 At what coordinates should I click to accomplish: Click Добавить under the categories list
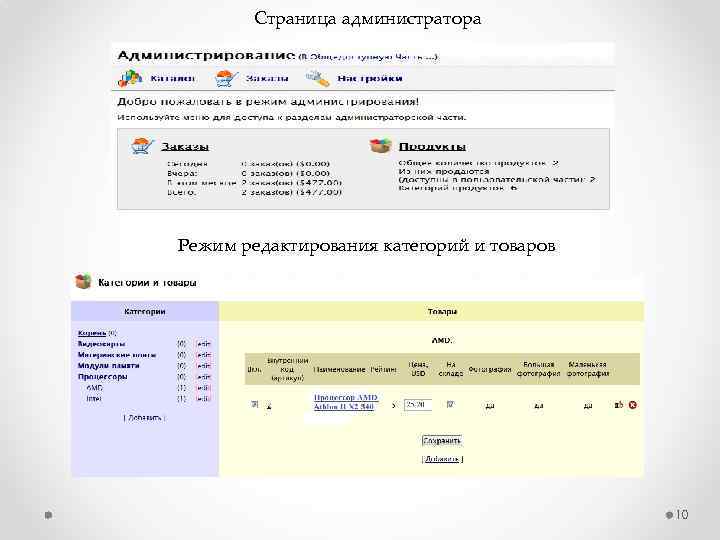pos(144,418)
